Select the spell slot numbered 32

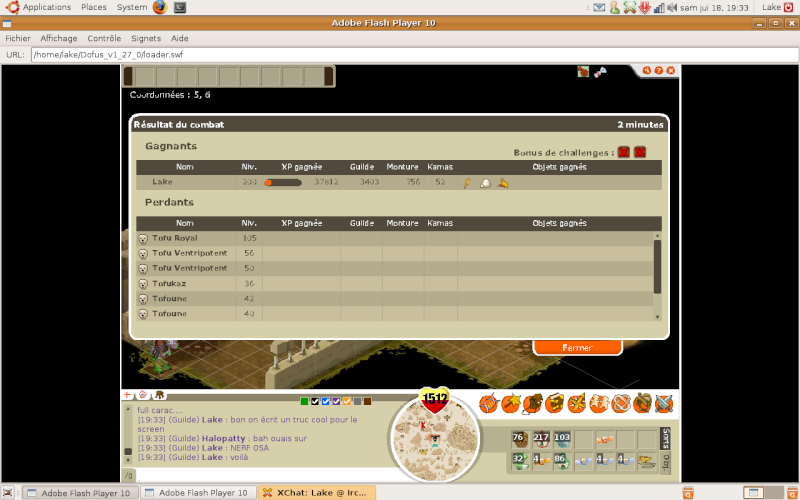pos(520,461)
